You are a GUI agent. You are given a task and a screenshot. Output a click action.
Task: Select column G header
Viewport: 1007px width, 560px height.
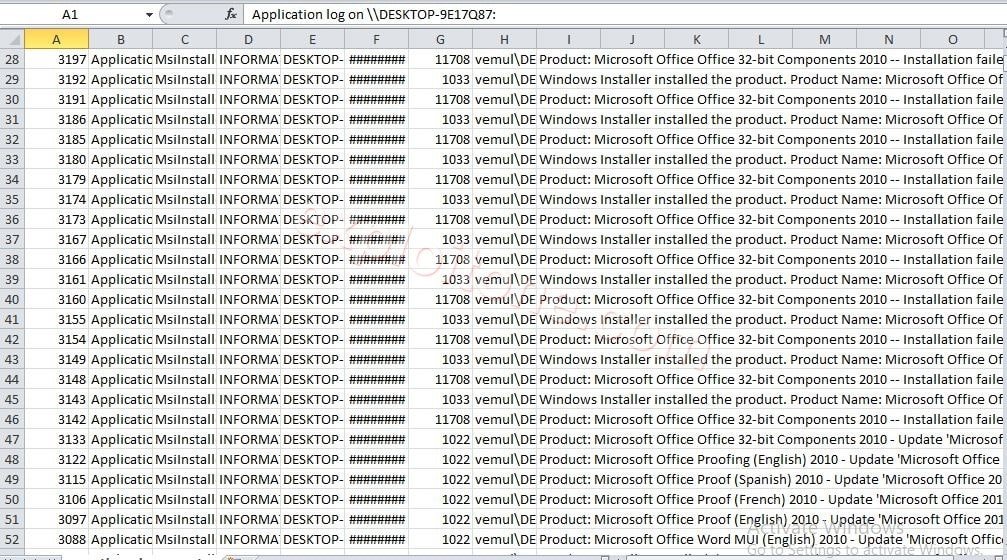(x=440, y=40)
